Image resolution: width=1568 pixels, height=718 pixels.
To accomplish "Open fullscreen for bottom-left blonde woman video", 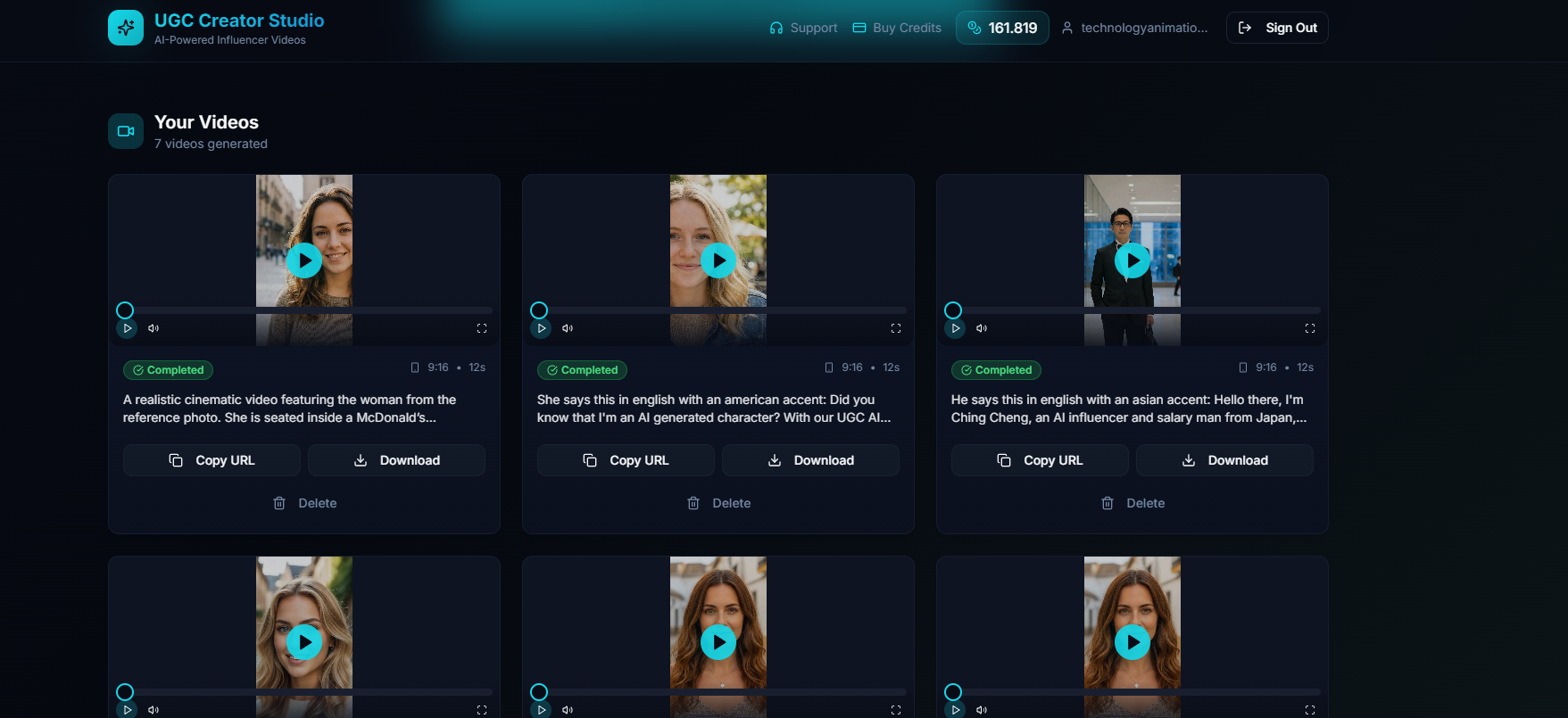I will (x=482, y=710).
